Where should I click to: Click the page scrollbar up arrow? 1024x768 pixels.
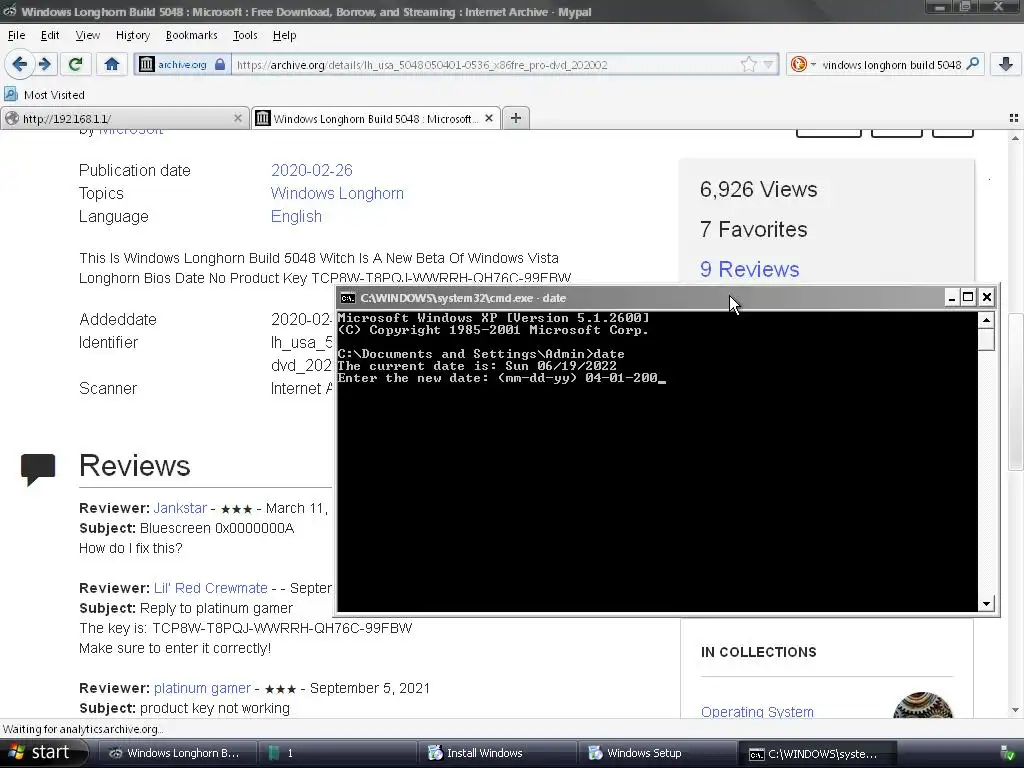(1014, 138)
